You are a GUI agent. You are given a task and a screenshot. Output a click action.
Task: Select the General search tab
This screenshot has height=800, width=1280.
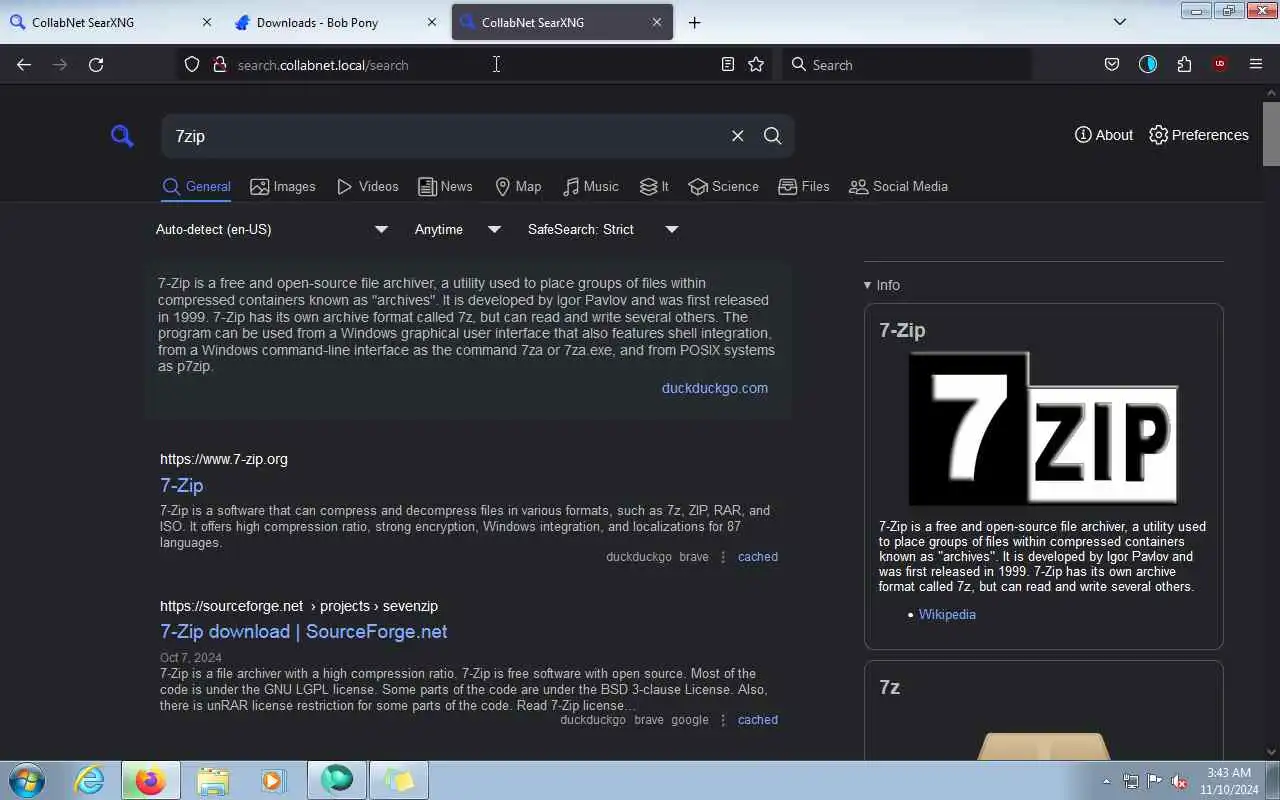[196, 187]
